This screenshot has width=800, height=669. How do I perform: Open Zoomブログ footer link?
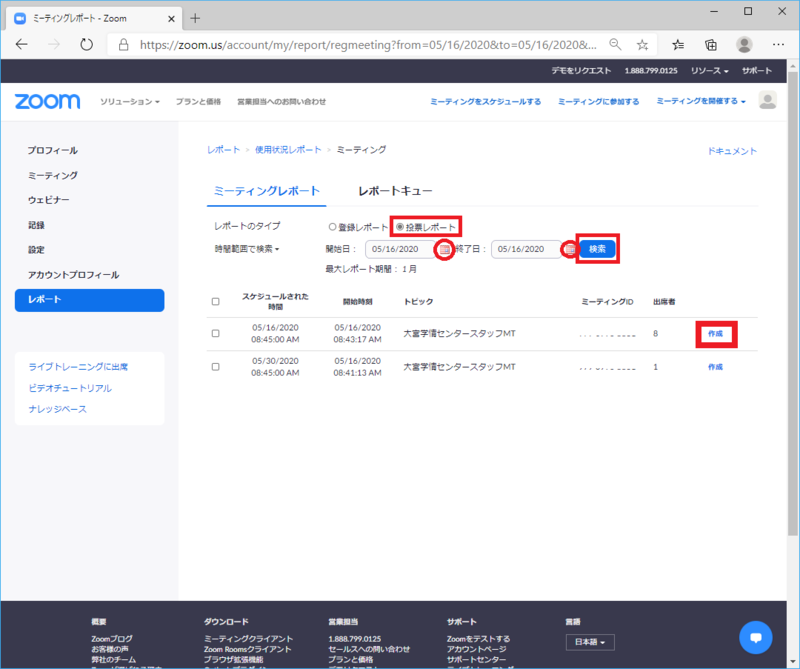(x=112, y=638)
